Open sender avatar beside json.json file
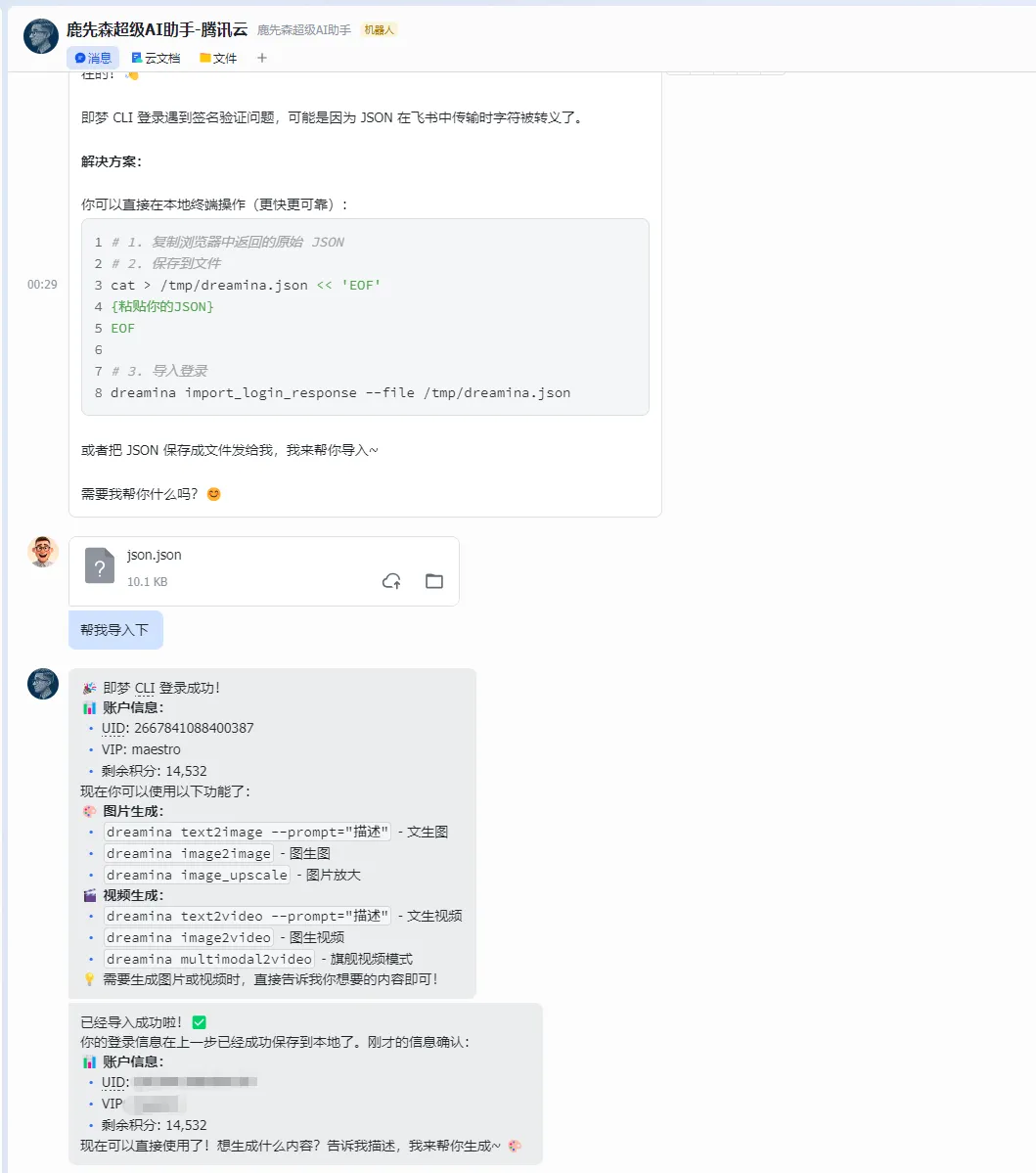This screenshot has height=1173, width=1036. [43, 552]
